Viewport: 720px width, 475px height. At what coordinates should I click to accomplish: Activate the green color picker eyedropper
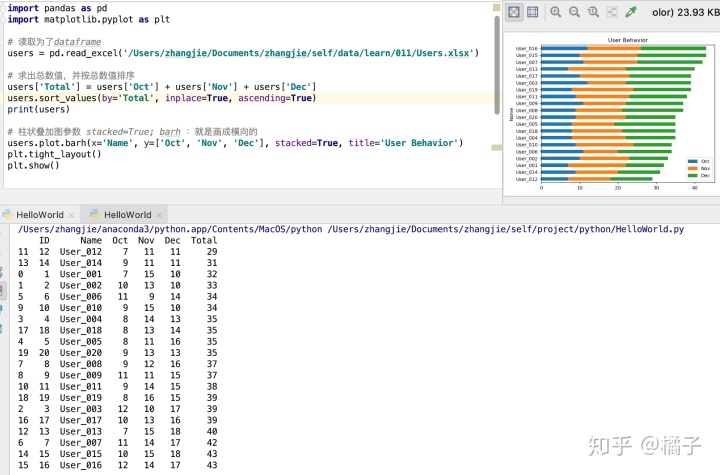click(x=631, y=12)
